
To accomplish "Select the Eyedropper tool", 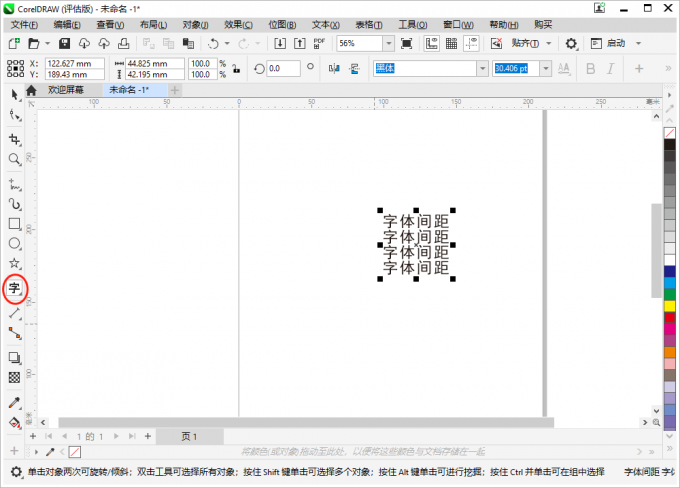I will pyautogui.click(x=15, y=403).
